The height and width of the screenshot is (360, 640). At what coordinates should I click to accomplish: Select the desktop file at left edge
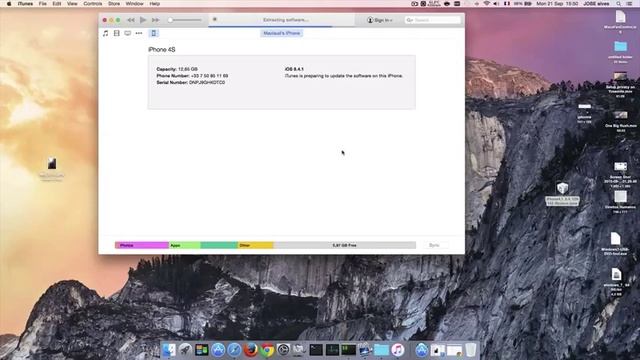[52, 169]
